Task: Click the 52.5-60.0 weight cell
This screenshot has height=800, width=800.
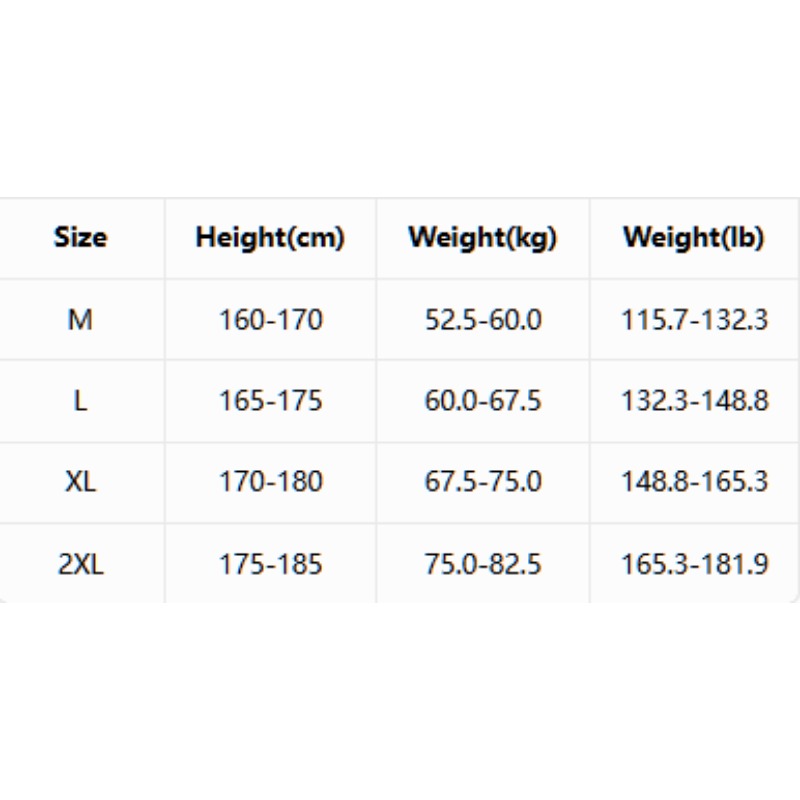Action: (x=483, y=320)
